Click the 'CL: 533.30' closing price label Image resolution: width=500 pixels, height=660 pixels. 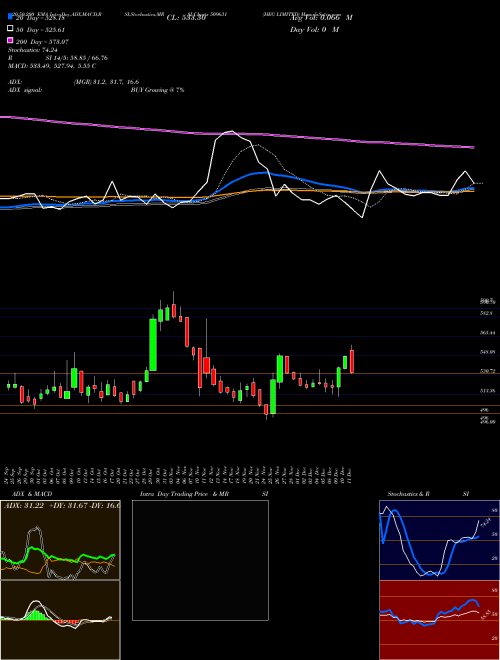tap(186, 18)
